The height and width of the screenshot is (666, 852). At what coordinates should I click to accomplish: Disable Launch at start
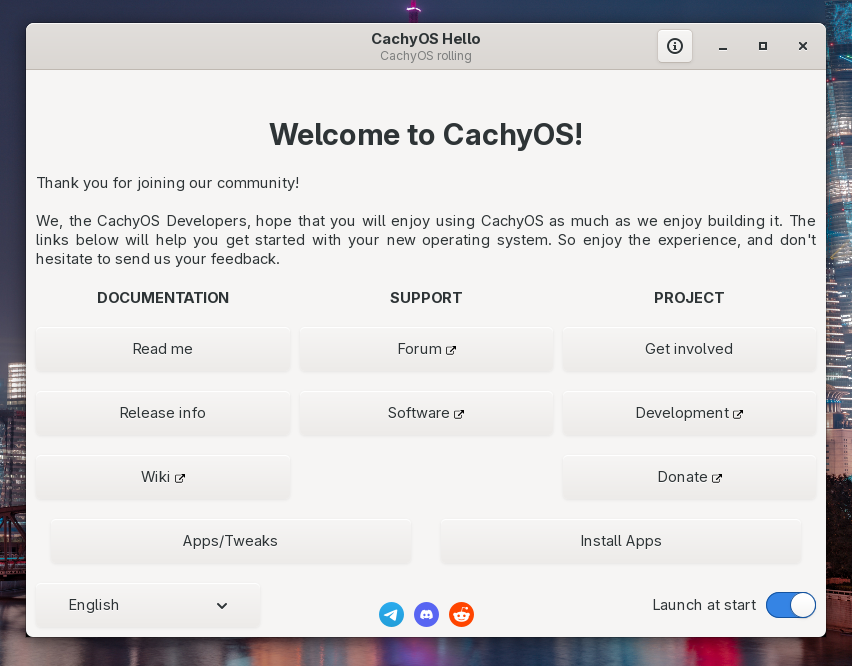790,605
